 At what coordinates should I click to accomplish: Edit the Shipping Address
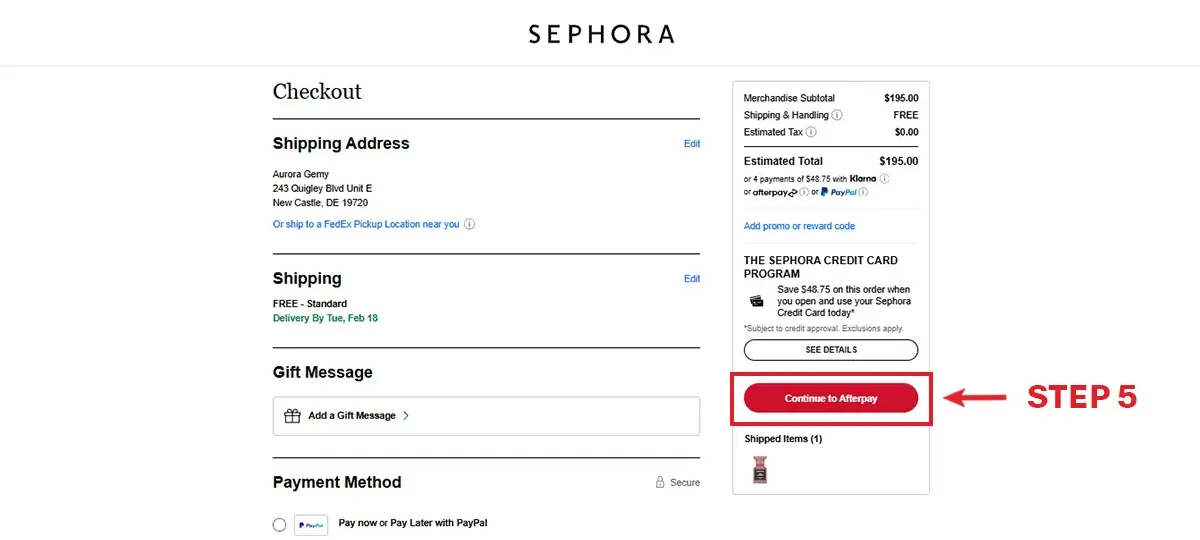pos(692,144)
